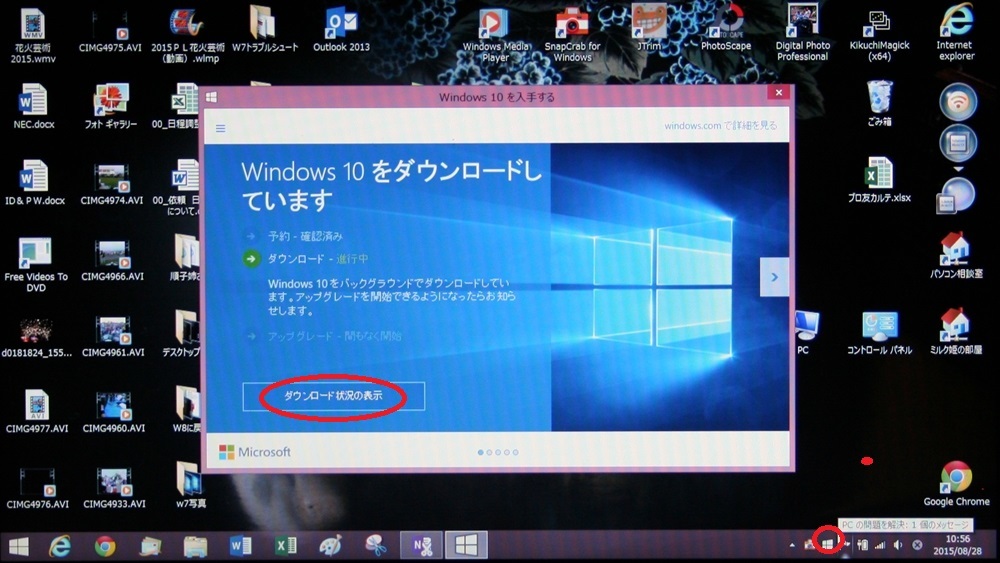Screen dimensions: 1000x563
Task: Open PhotoScape desktop shortcut
Action: pyautogui.click(x=726, y=29)
